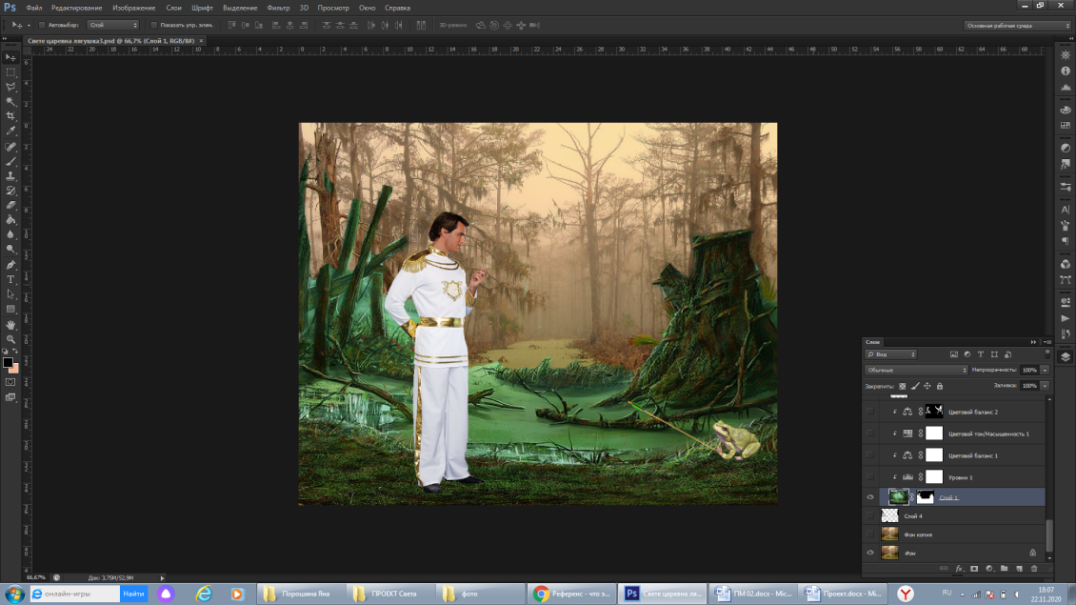Toggle Quick Mask mode icon
Screen dimensions: 1076x605
(11, 382)
